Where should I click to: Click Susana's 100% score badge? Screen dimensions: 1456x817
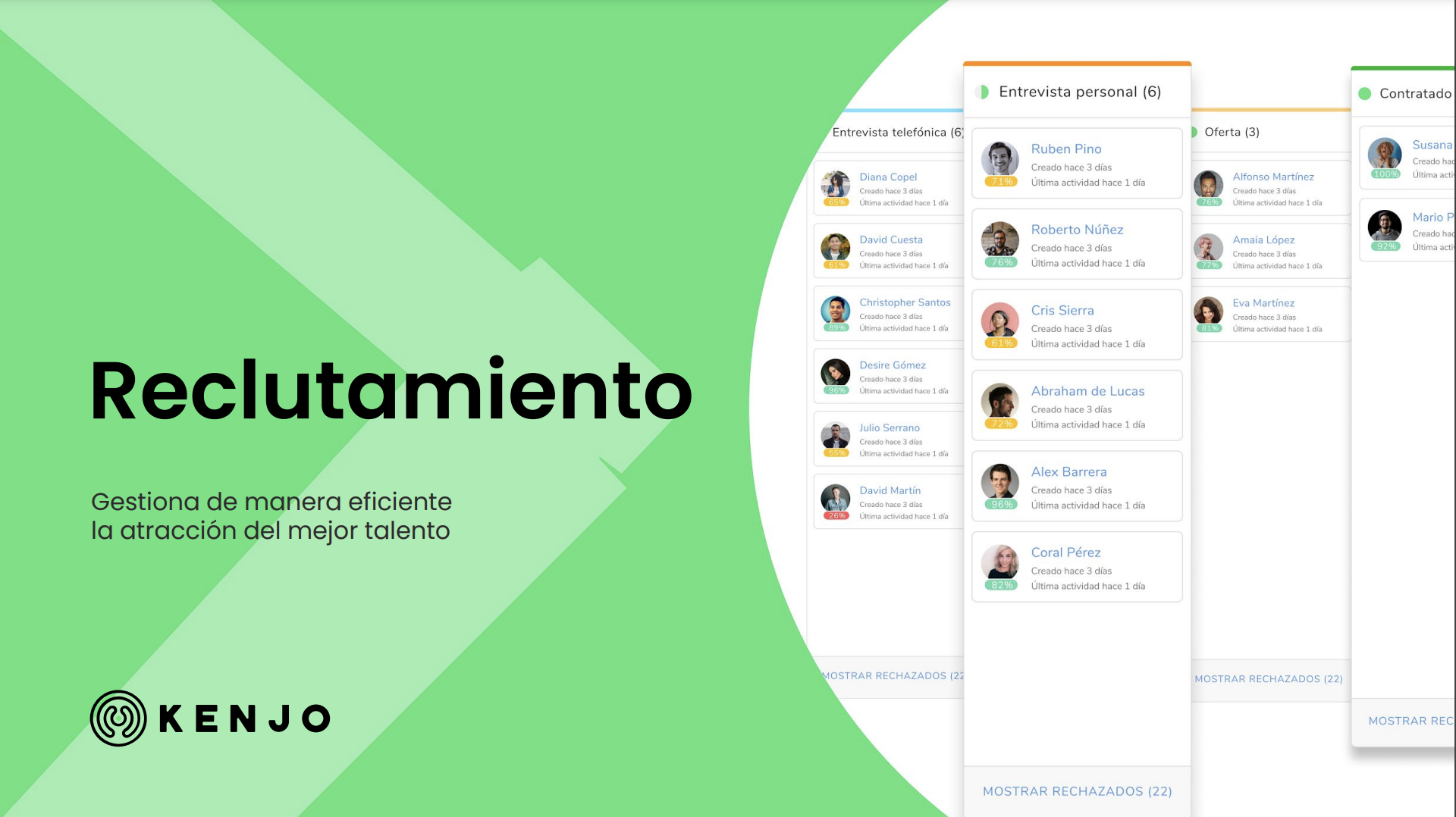point(1385,174)
